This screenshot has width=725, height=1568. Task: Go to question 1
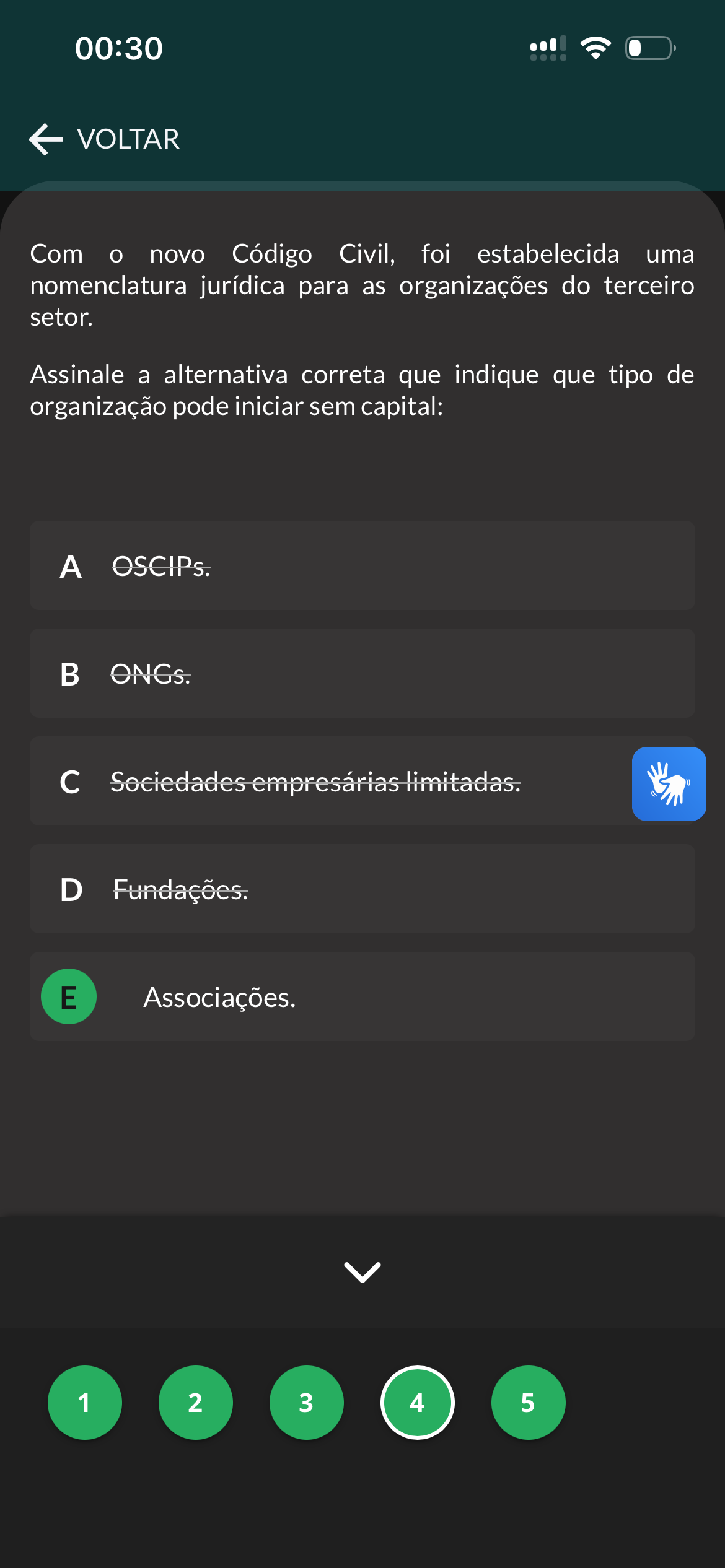[x=85, y=1403]
